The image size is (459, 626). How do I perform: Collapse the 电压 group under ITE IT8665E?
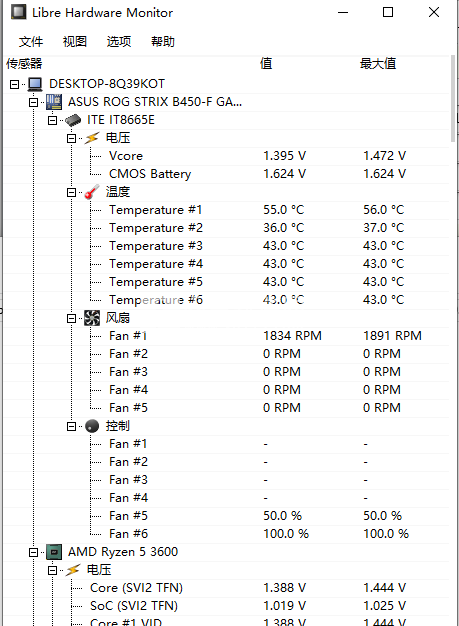coord(71,139)
